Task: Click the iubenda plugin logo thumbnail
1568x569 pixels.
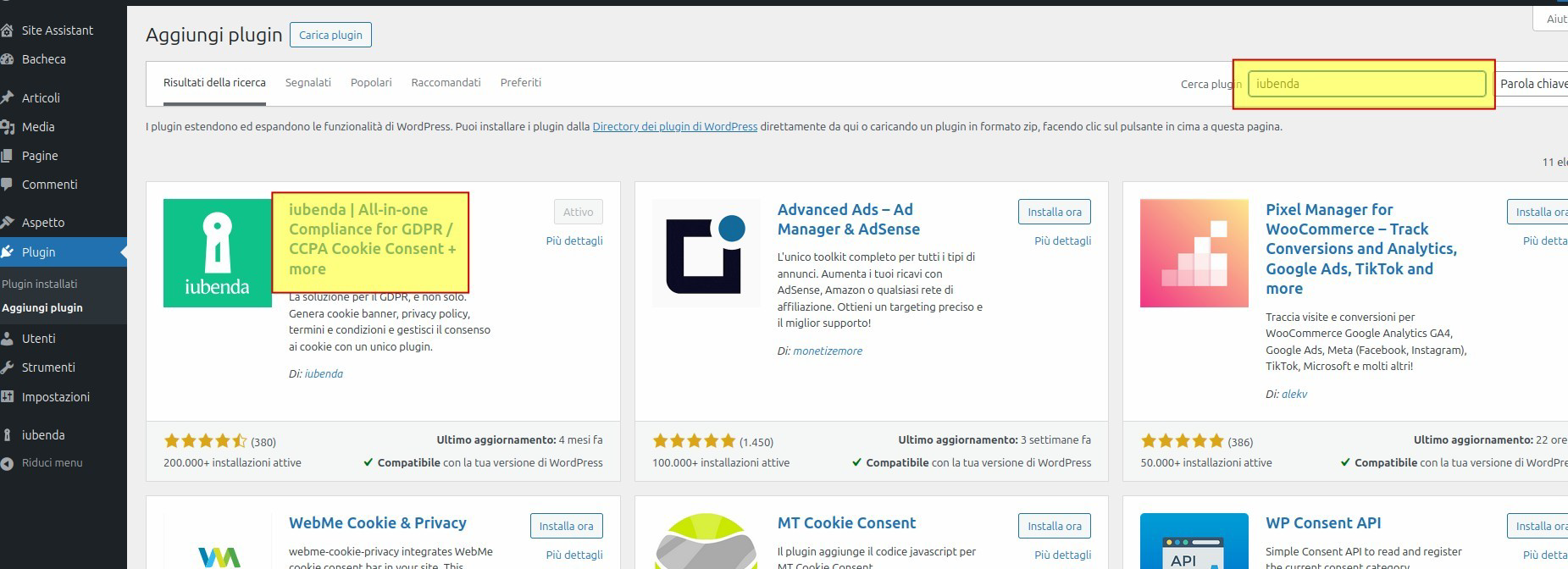Action: click(217, 252)
